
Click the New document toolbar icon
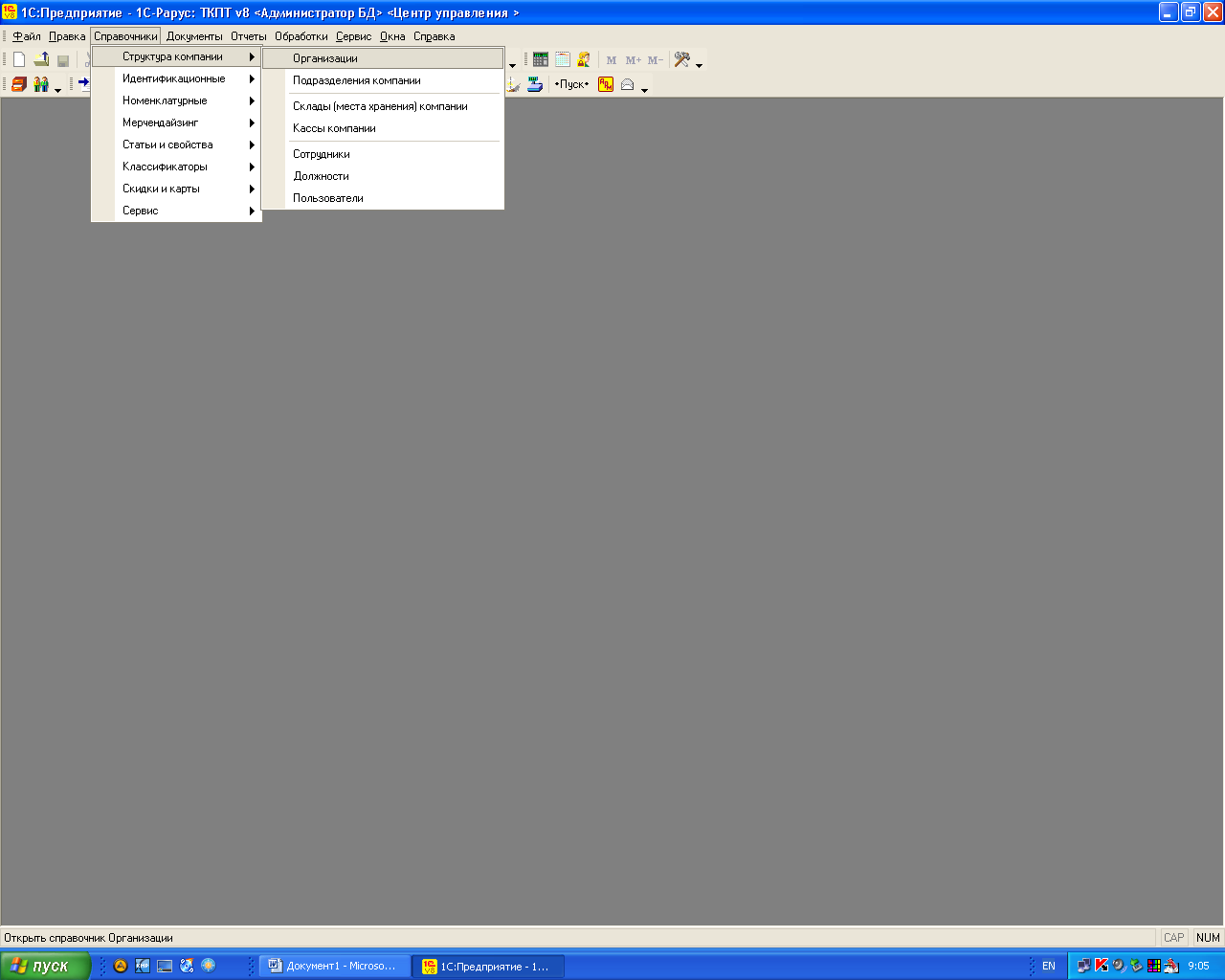19,59
